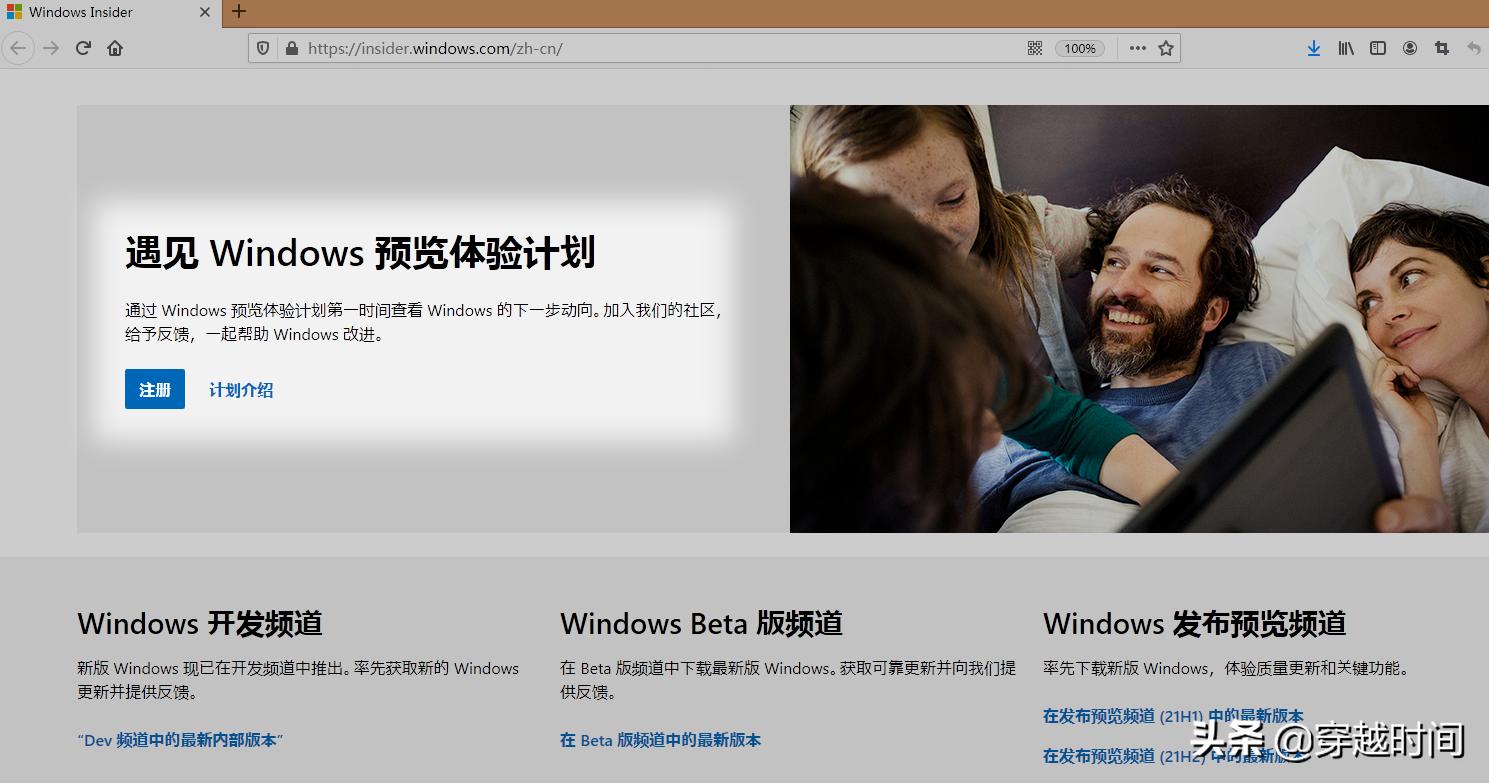The image size is (1489, 783).
Task: Reload the current page
Action: (83, 47)
